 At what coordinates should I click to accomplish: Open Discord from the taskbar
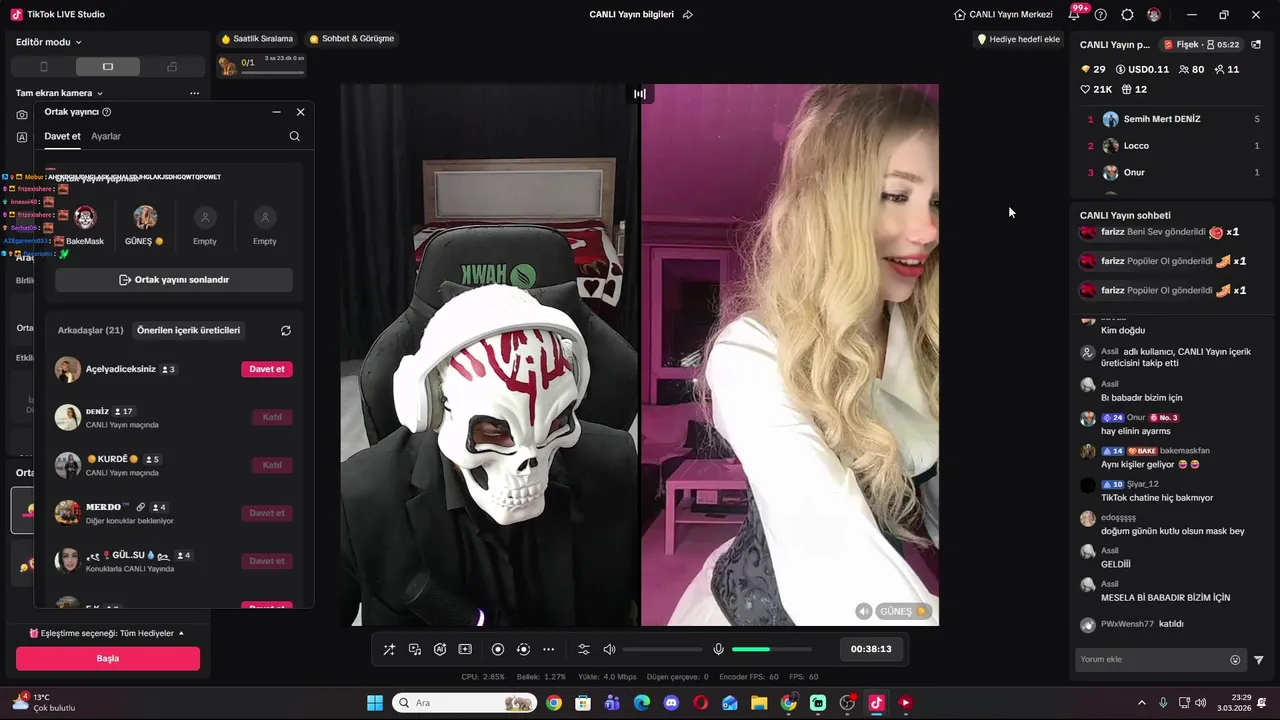671,703
